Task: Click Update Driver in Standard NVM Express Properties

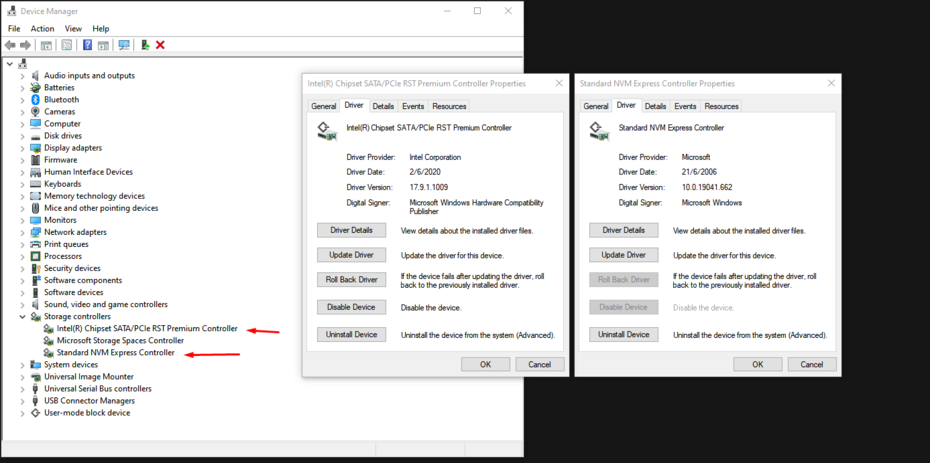Action: coord(624,255)
